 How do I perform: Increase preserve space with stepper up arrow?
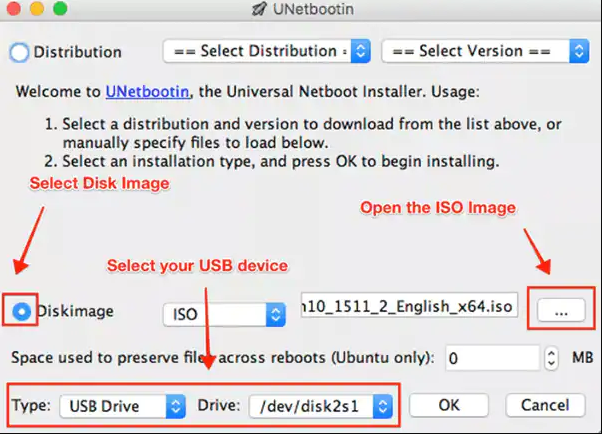click(551, 353)
